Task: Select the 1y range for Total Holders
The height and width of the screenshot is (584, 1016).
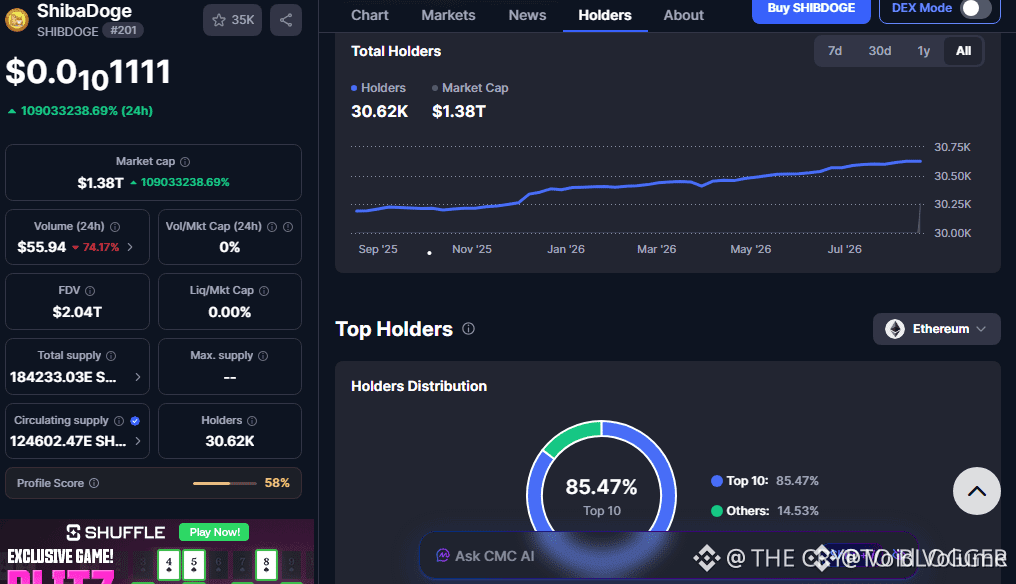Action: pyautogui.click(x=923, y=51)
